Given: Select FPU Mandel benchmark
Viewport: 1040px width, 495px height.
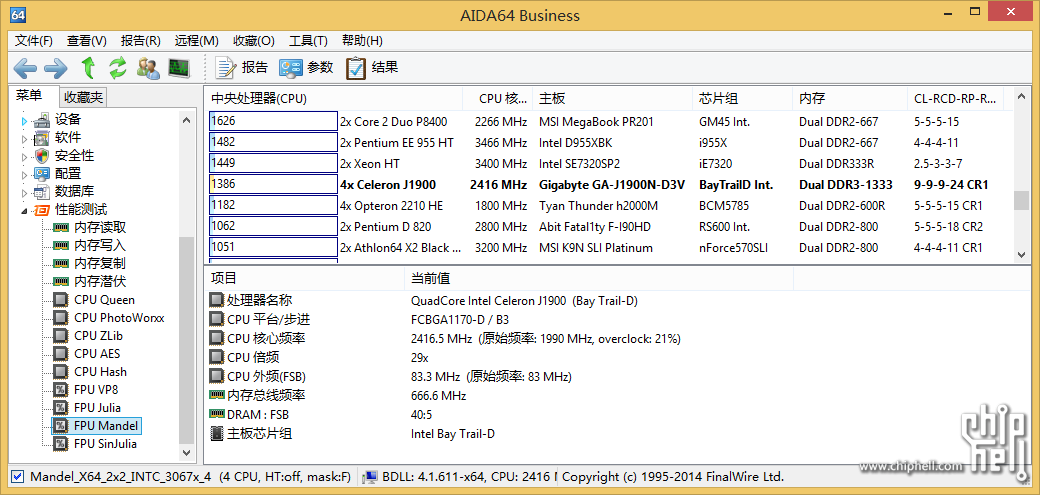Looking at the screenshot, I should pyautogui.click(x=105, y=425).
